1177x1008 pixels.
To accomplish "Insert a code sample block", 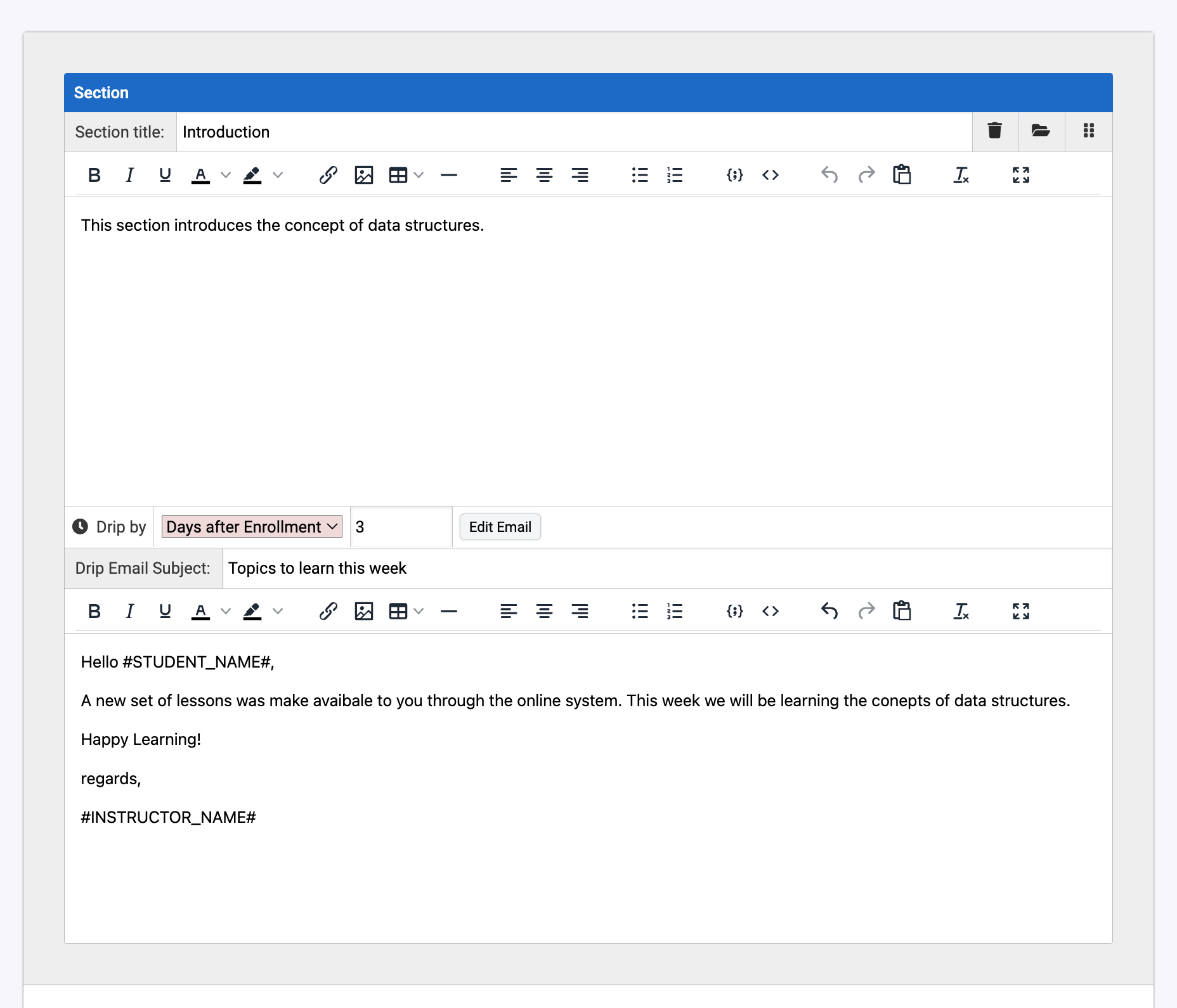I will tap(734, 175).
